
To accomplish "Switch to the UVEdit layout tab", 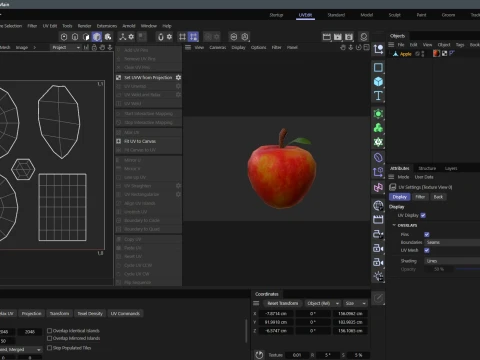I will 305,15.
